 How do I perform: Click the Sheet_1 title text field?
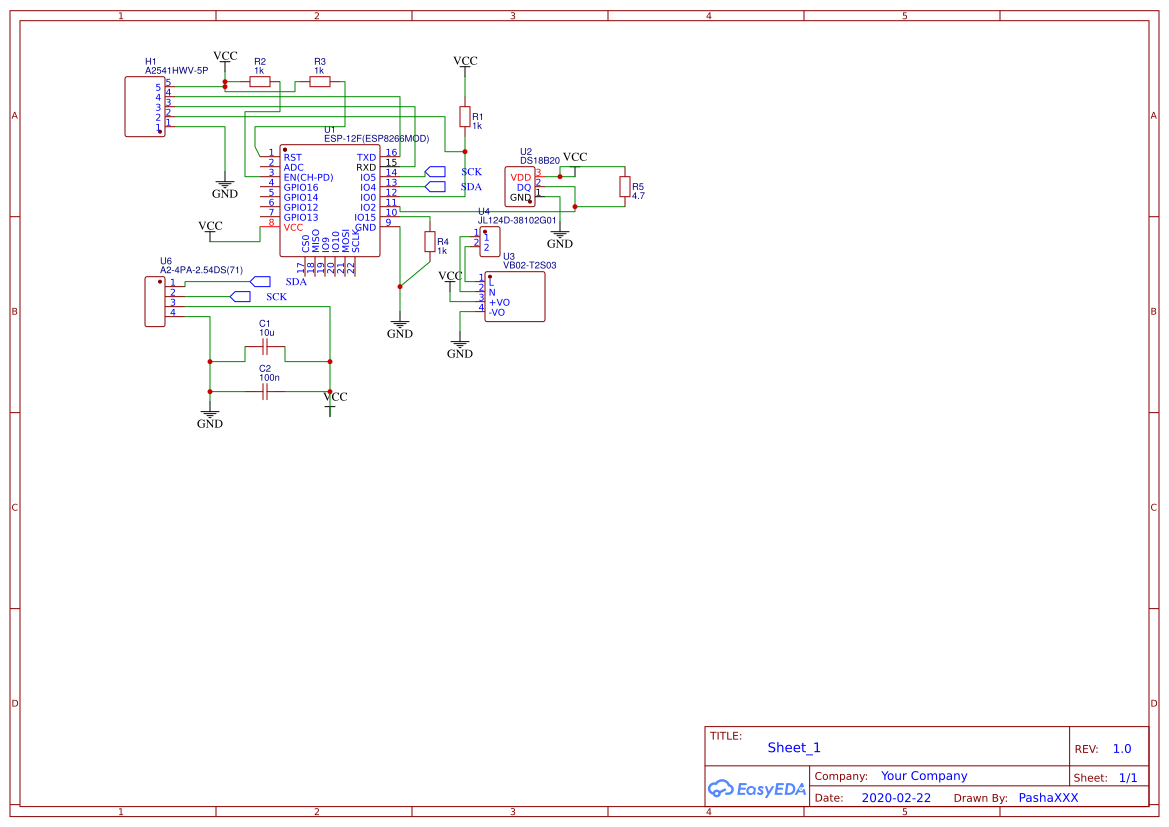point(794,747)
